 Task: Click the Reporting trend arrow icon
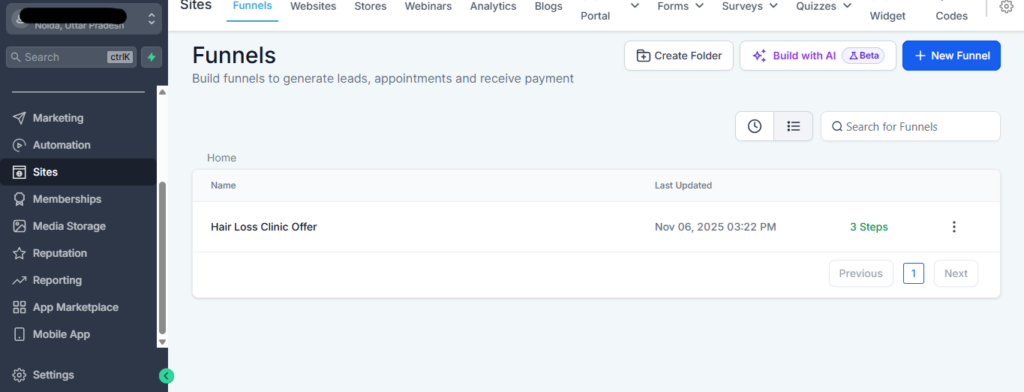point(20,280)
